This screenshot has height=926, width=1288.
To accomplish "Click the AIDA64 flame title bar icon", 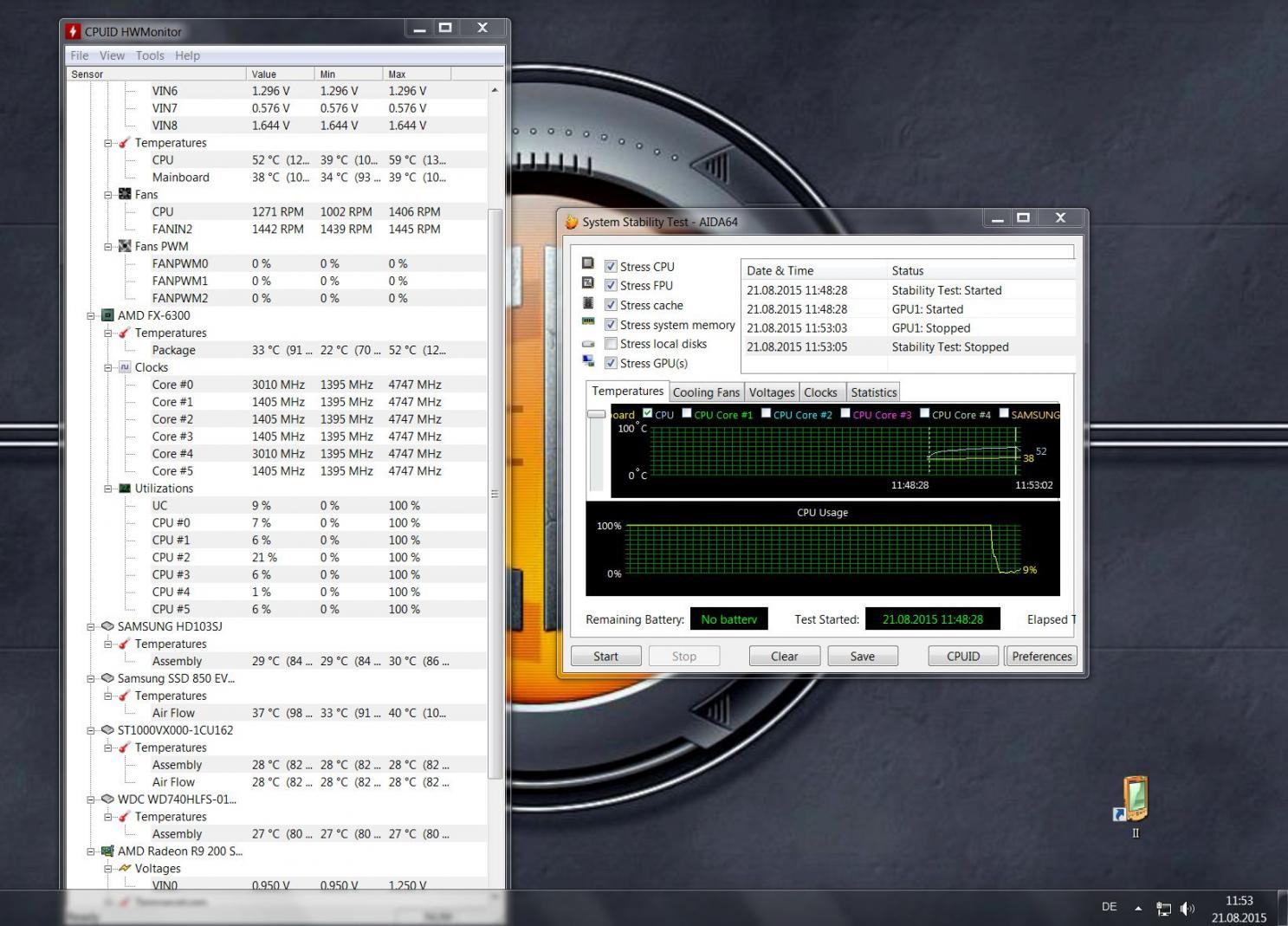I will click(x=572, y=222).
